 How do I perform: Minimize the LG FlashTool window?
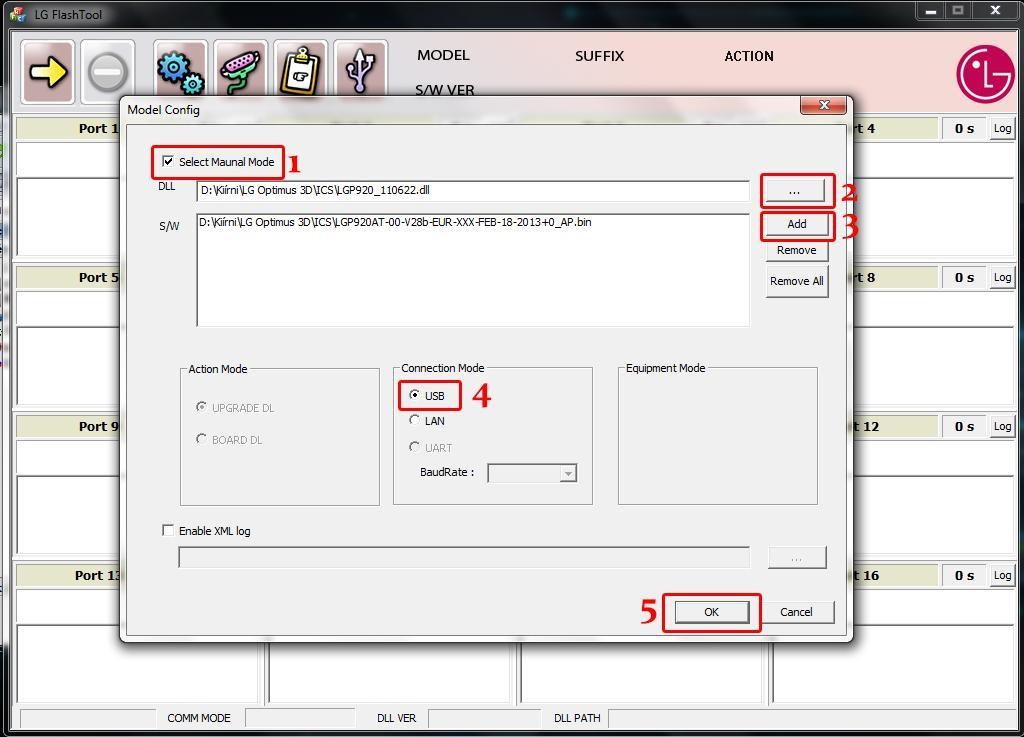pos(930,11)
